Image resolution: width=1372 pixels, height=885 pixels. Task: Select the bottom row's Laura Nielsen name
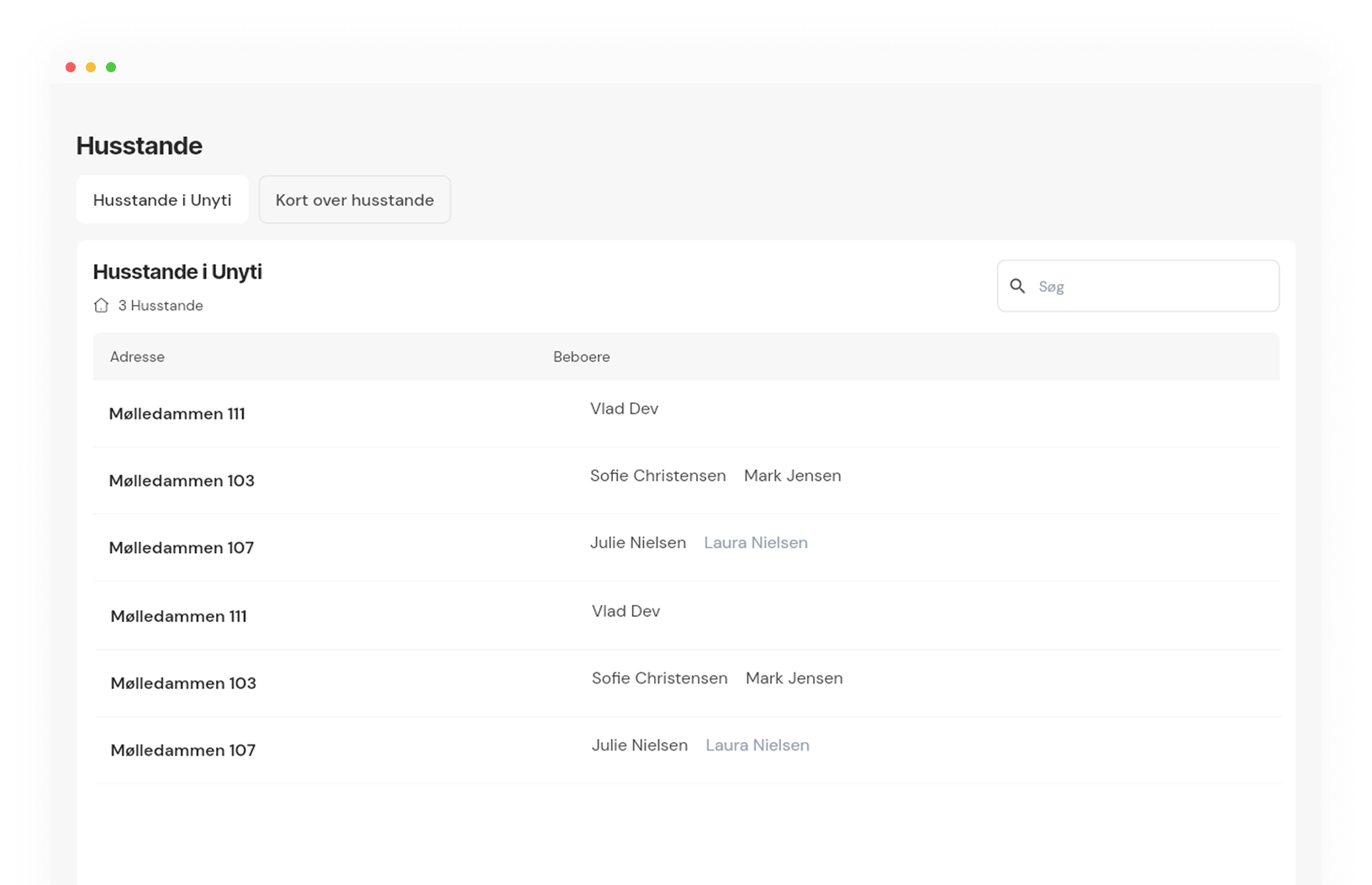[757, 745]
